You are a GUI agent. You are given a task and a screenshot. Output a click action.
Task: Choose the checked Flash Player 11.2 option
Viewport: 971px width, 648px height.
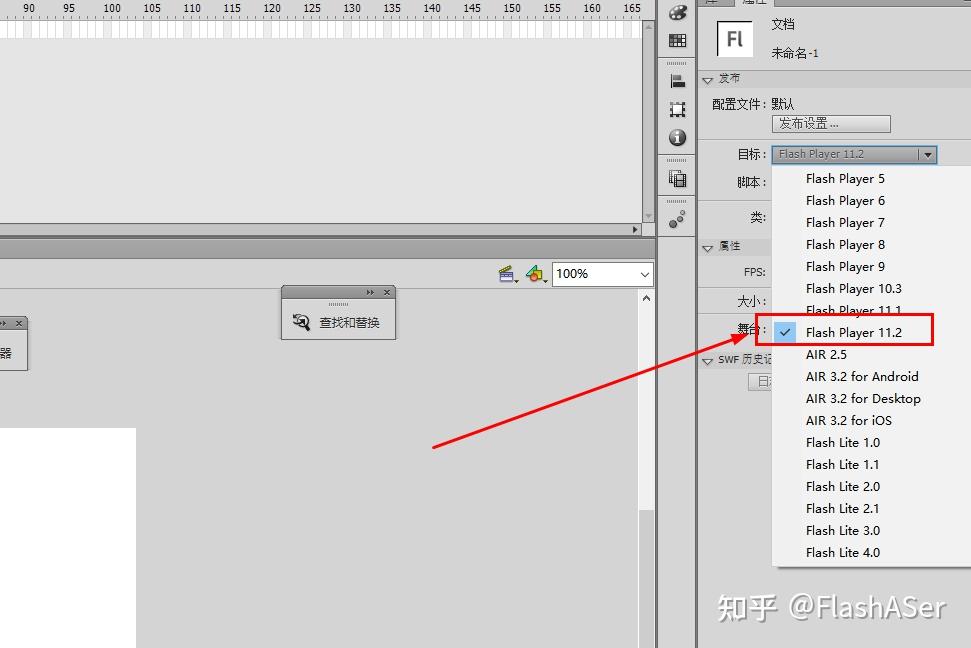(x=853, y=333)
